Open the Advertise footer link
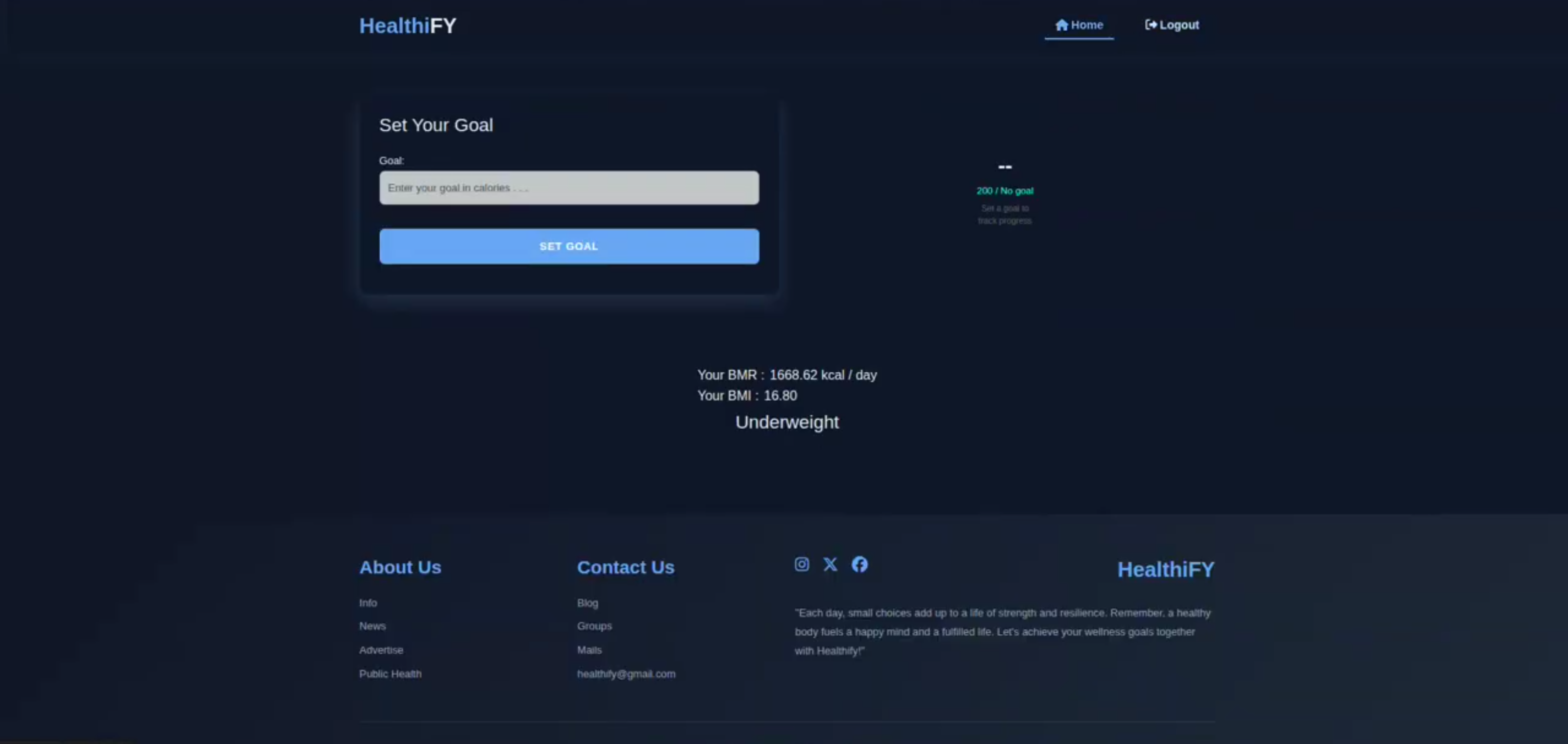 point(381,649)
